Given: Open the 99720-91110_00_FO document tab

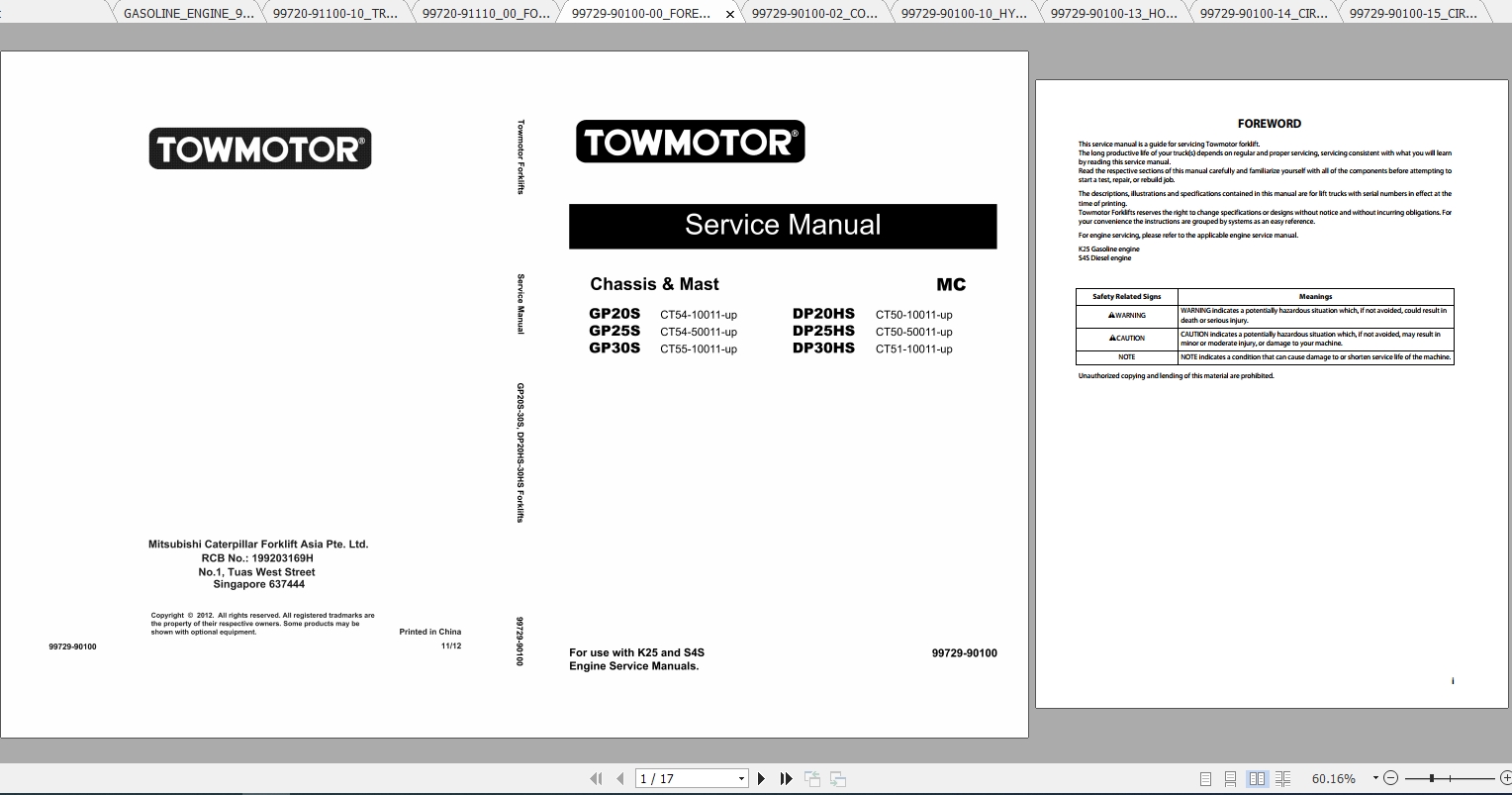Looking at the screenshot, I should click(x=484, y=14).
